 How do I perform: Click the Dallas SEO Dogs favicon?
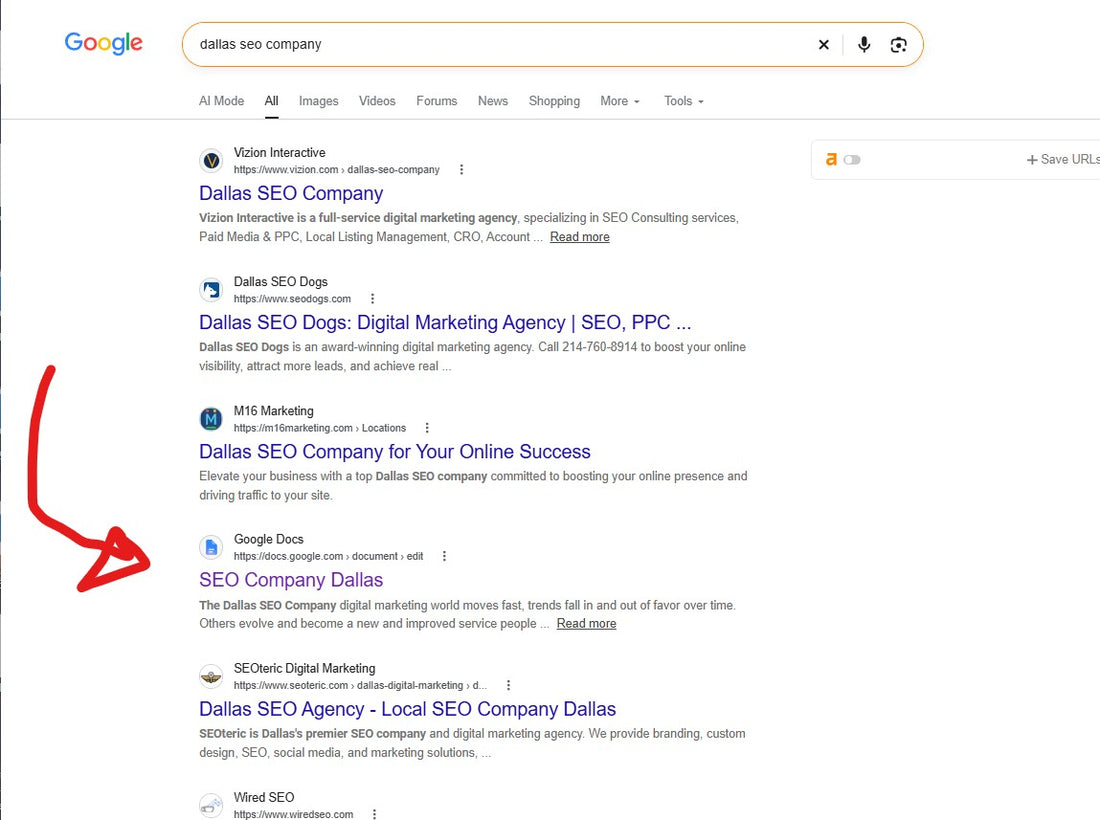[x=211, y=290]
